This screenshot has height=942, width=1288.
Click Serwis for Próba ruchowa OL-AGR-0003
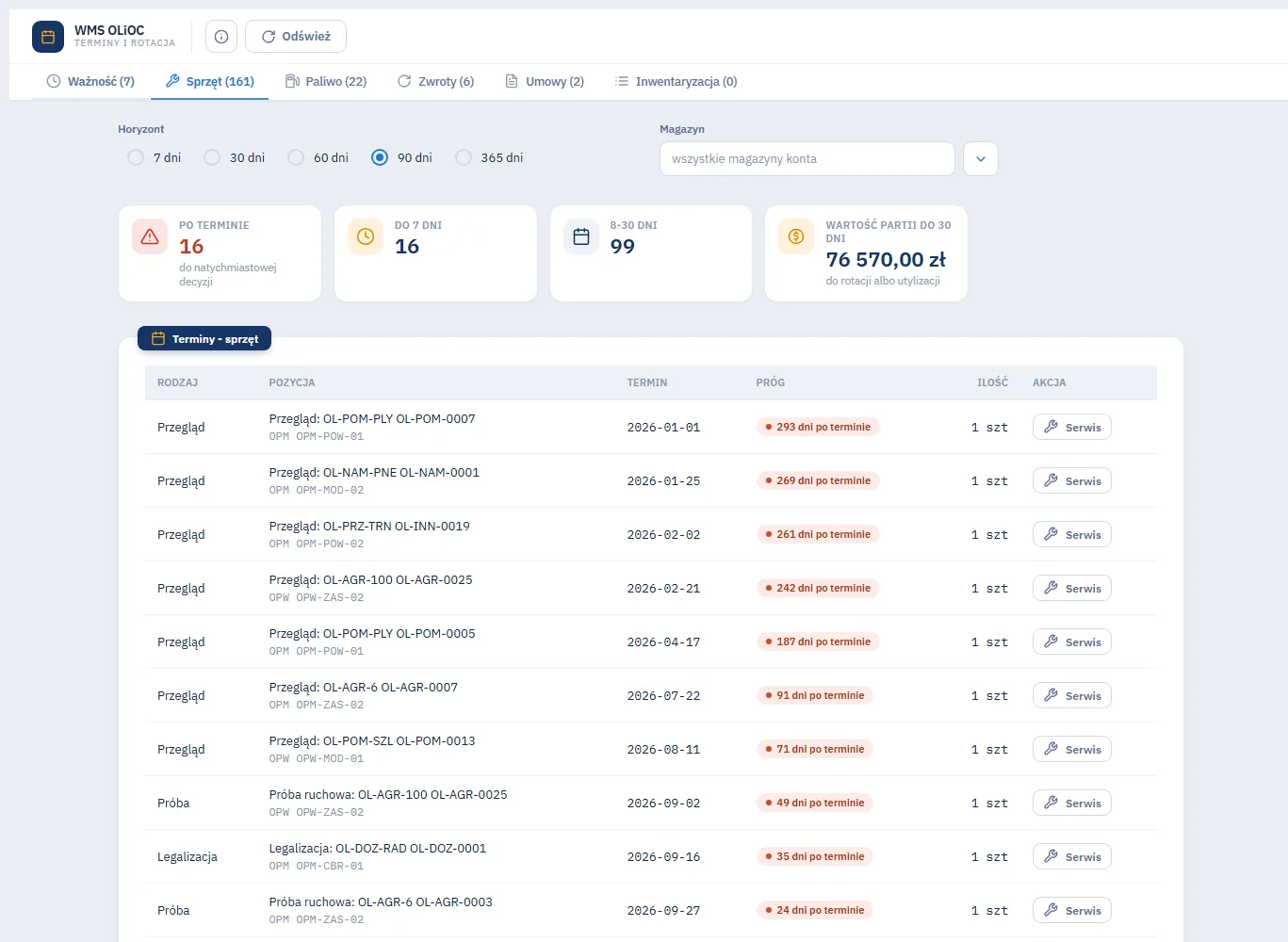1072,910
